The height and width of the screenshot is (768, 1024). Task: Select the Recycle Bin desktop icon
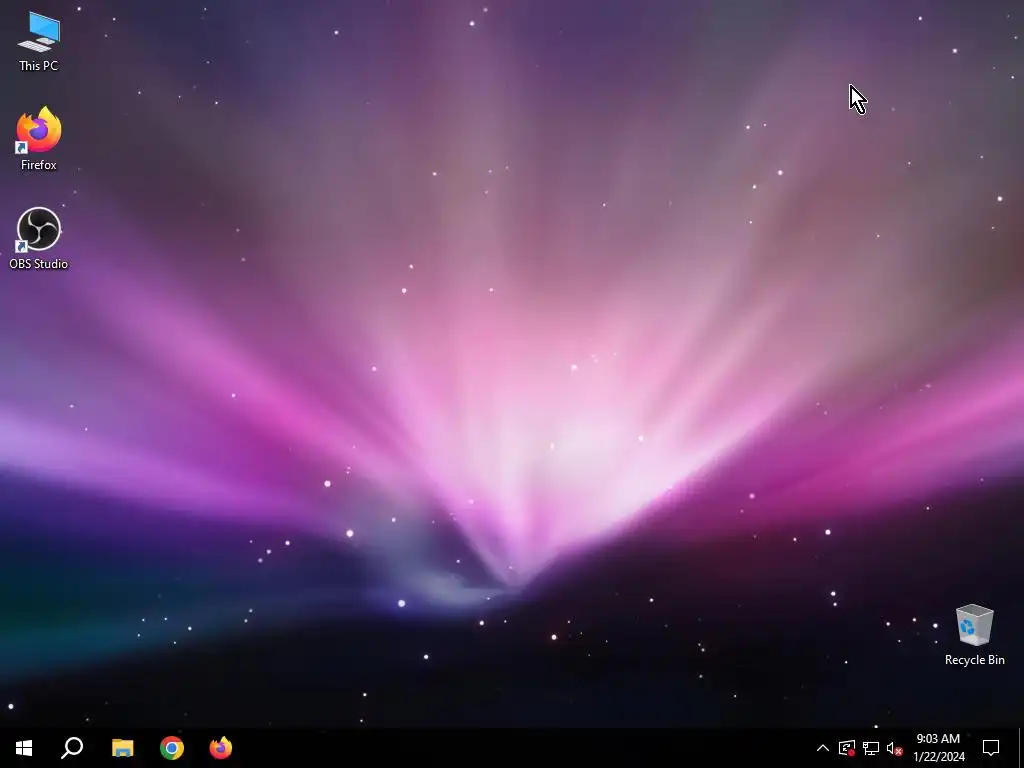pos(974,635)
